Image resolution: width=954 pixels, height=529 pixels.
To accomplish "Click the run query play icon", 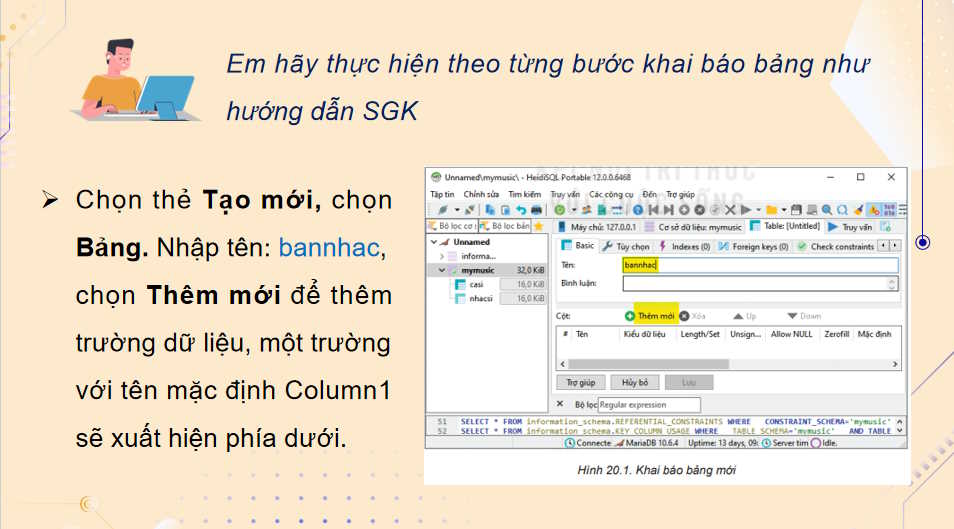I will pyautogui.click(x=746, y=210).
